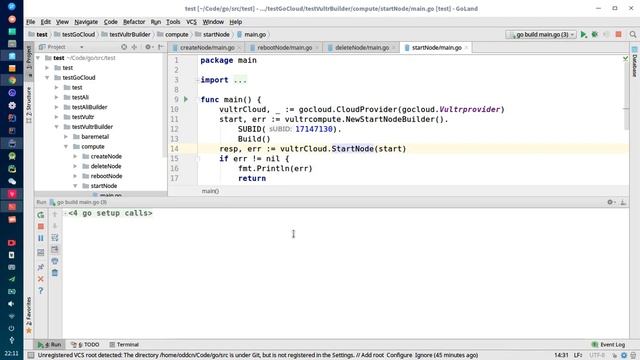Click the volume icon in system dock
The width and height of the screenshot is (640, 360).
click(11, 304)
